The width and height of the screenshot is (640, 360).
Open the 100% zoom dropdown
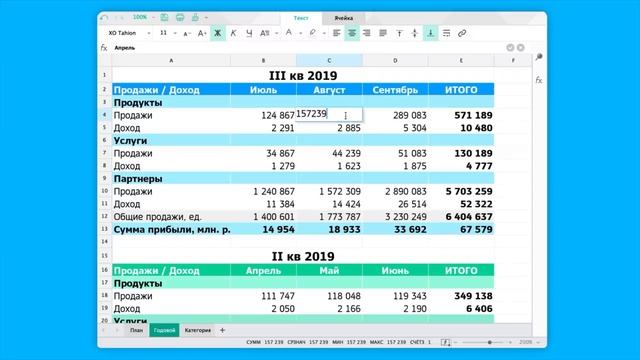tap(153, 18)
